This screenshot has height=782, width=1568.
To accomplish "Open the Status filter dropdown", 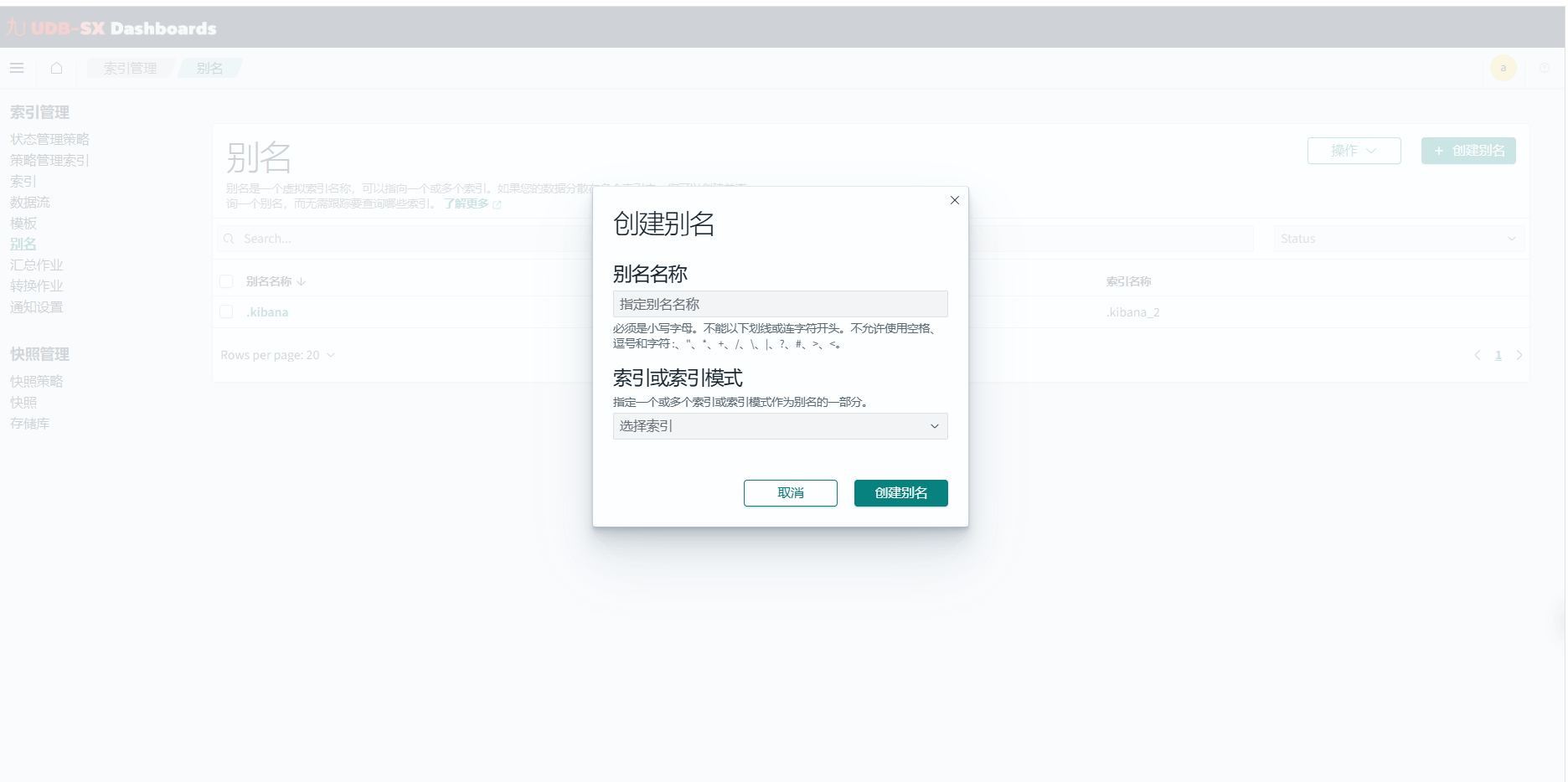I will pos(1398,239).
